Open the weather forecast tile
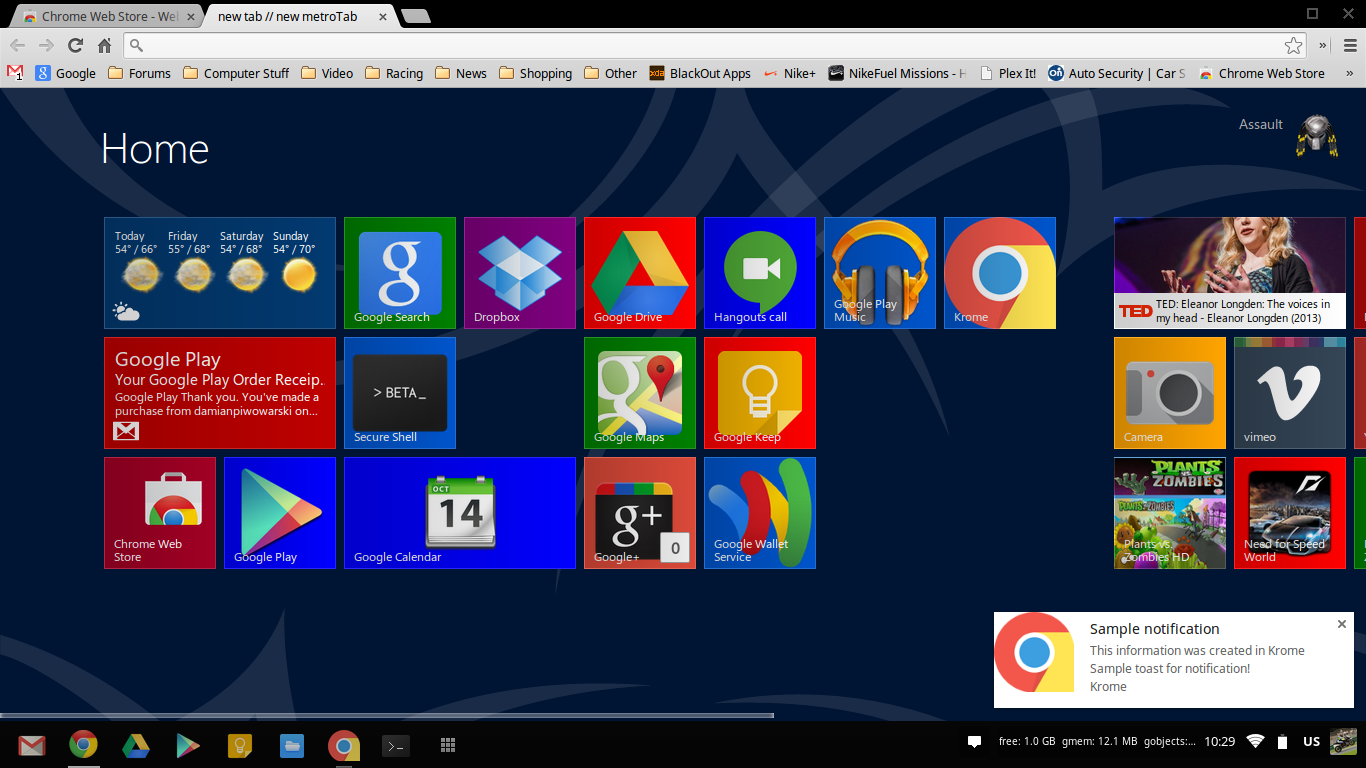Screen dimensions: 1366x768 coord(220,273)
